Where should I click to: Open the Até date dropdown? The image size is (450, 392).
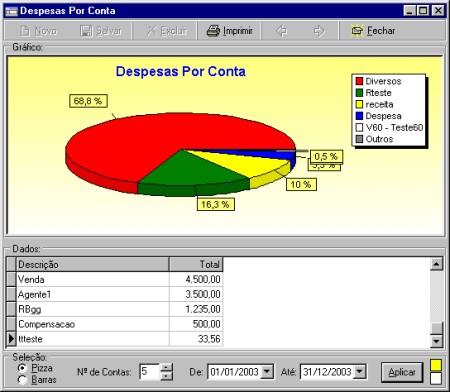[x=359, y=372]
